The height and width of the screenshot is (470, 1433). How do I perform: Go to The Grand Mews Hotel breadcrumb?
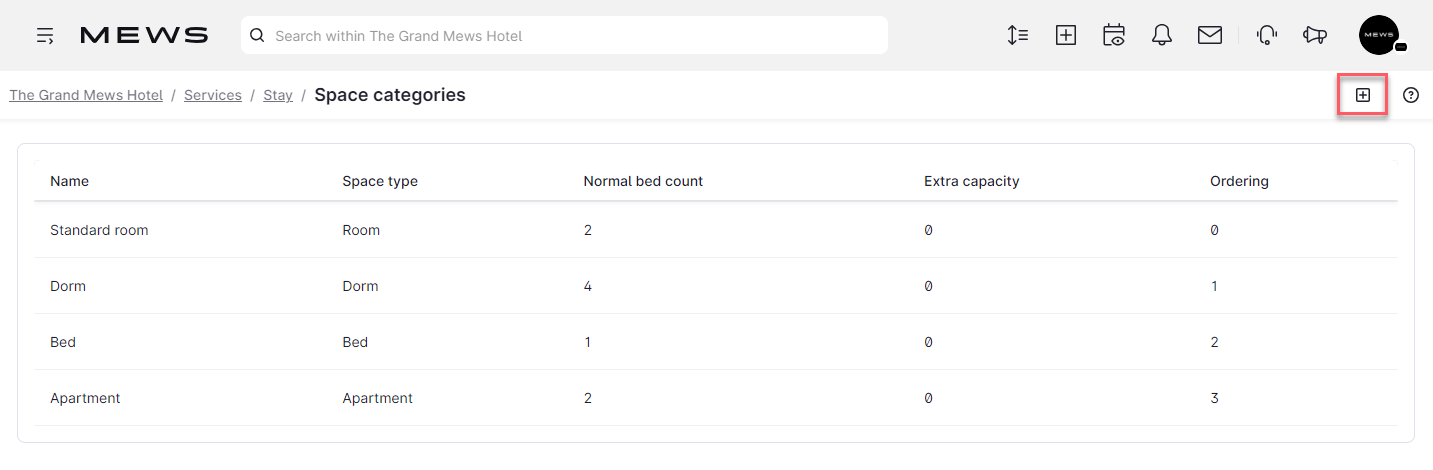click(x=86, y=95)
